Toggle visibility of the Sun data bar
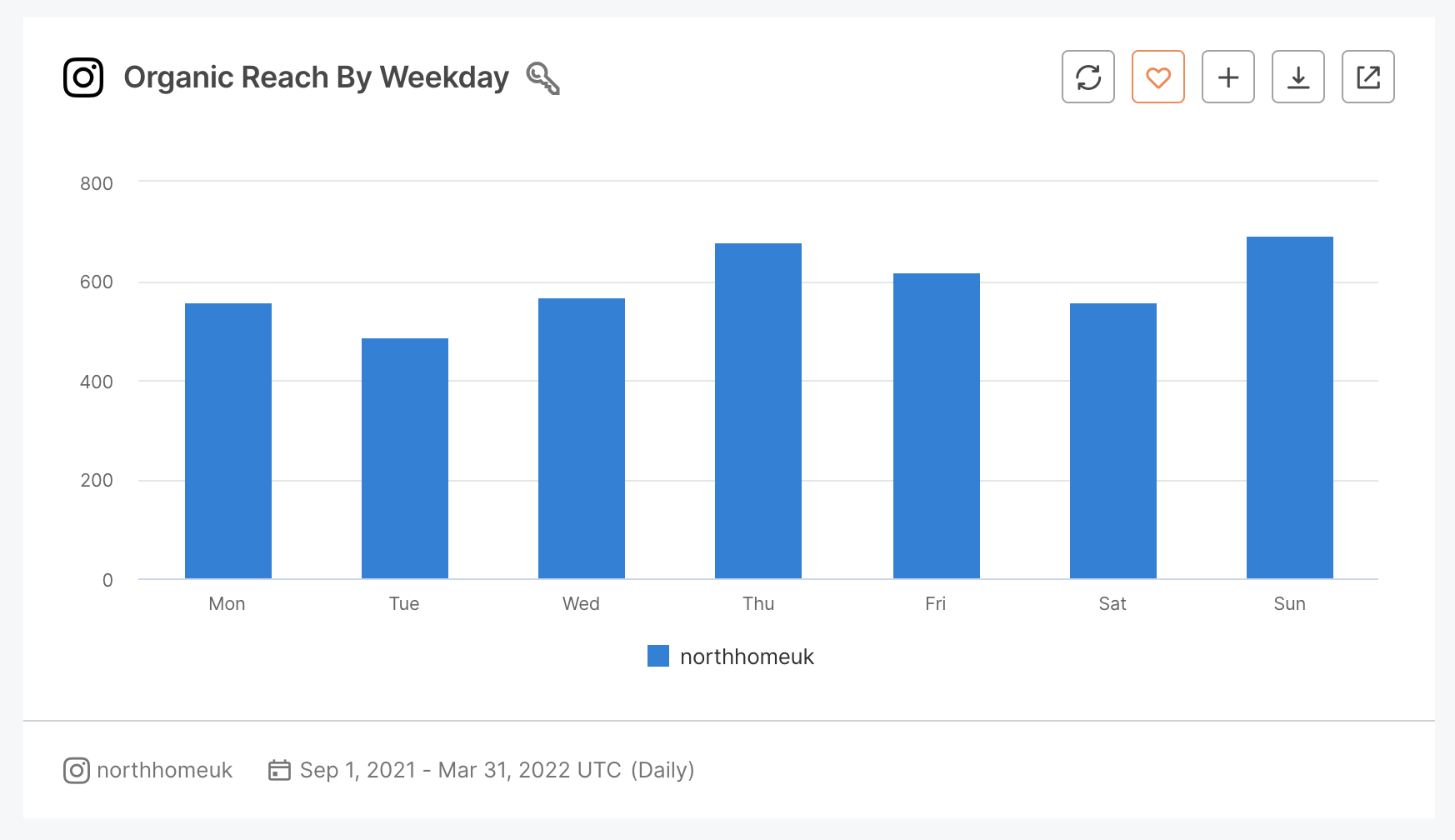The width and height of the screenshot is (1455, 840). [x=1291, y=408]
